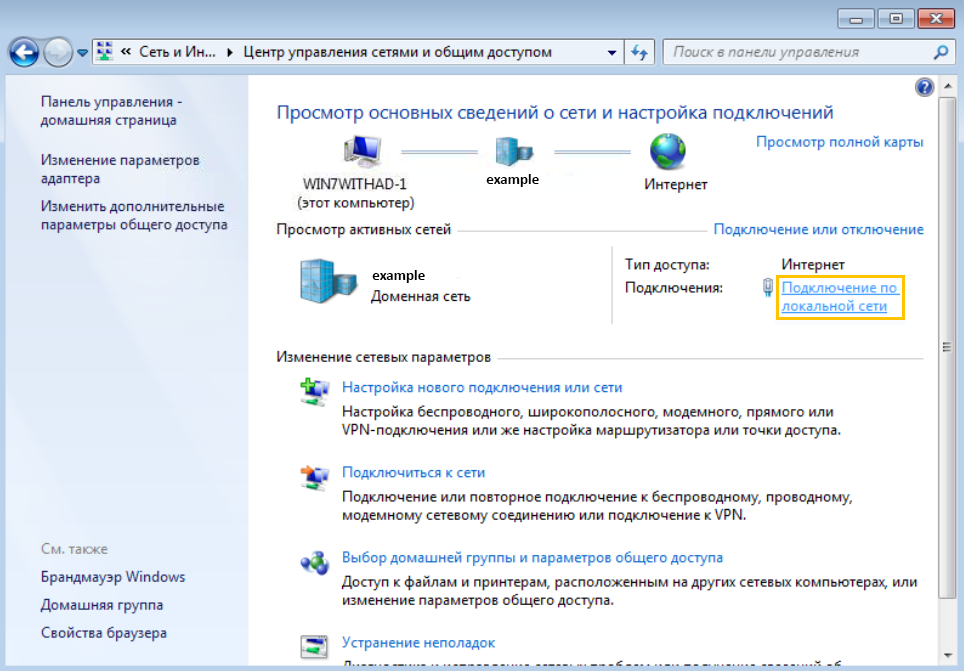Select Изменение параметров адаптера in sidebar
The width and height of the screenshot is (964, 671).
pos(120,169)
